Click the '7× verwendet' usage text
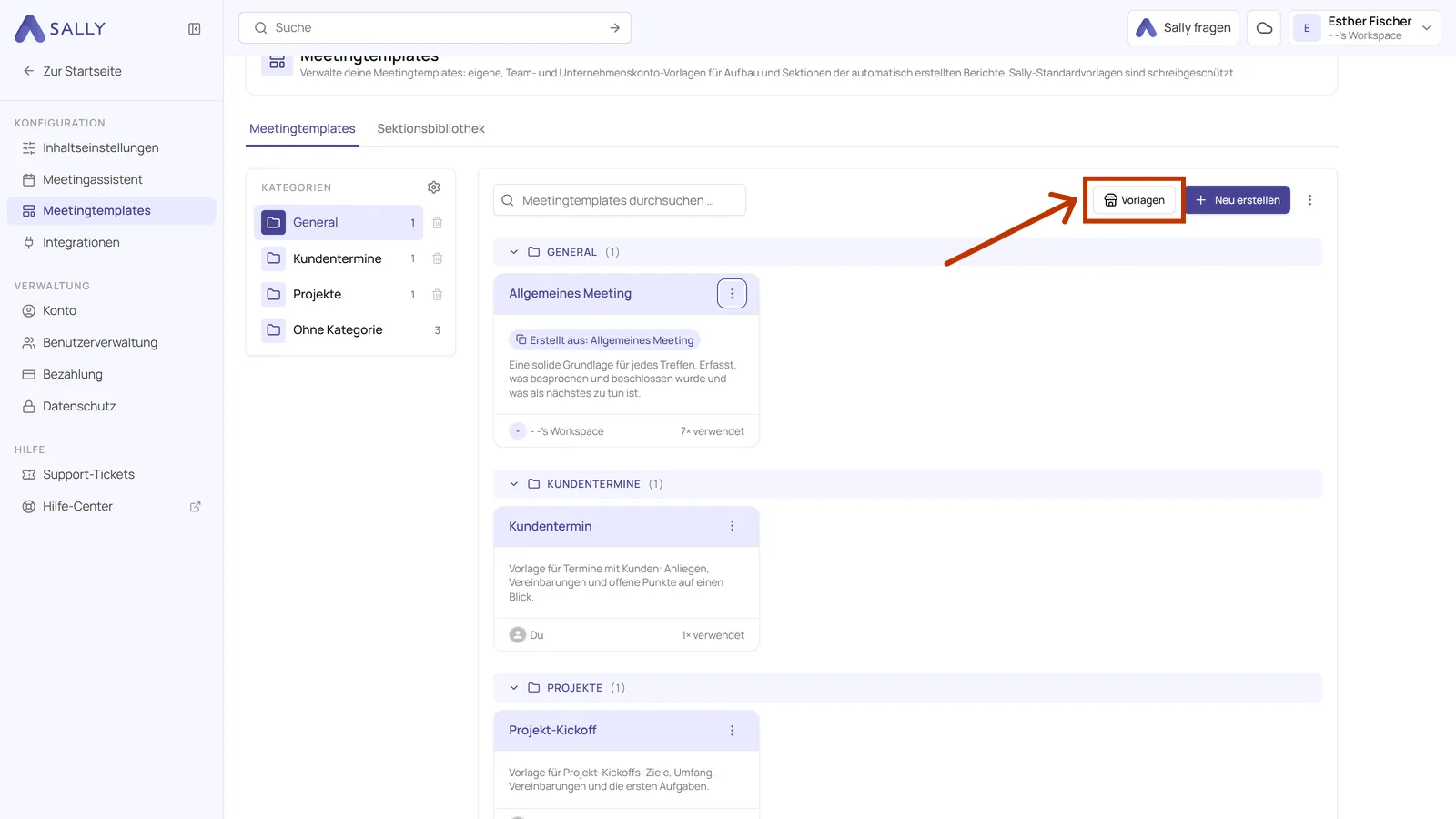 click(713, 431)
